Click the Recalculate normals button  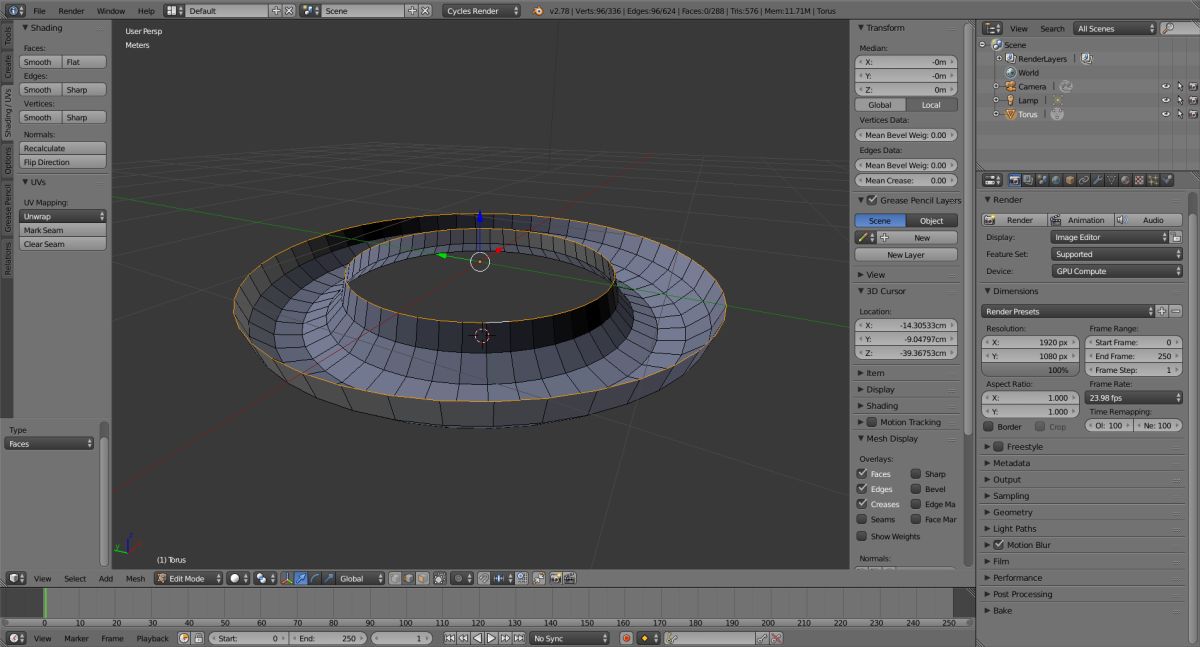coord(63,148)
